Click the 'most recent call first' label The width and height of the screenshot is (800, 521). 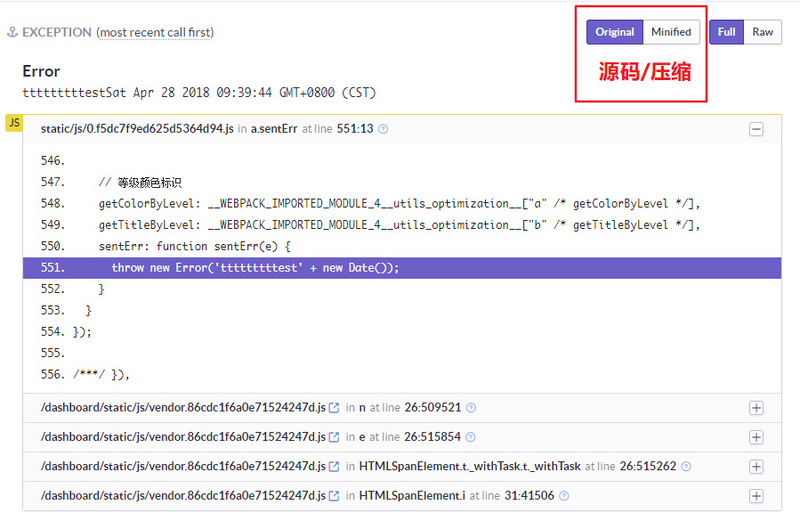[156, 33]
